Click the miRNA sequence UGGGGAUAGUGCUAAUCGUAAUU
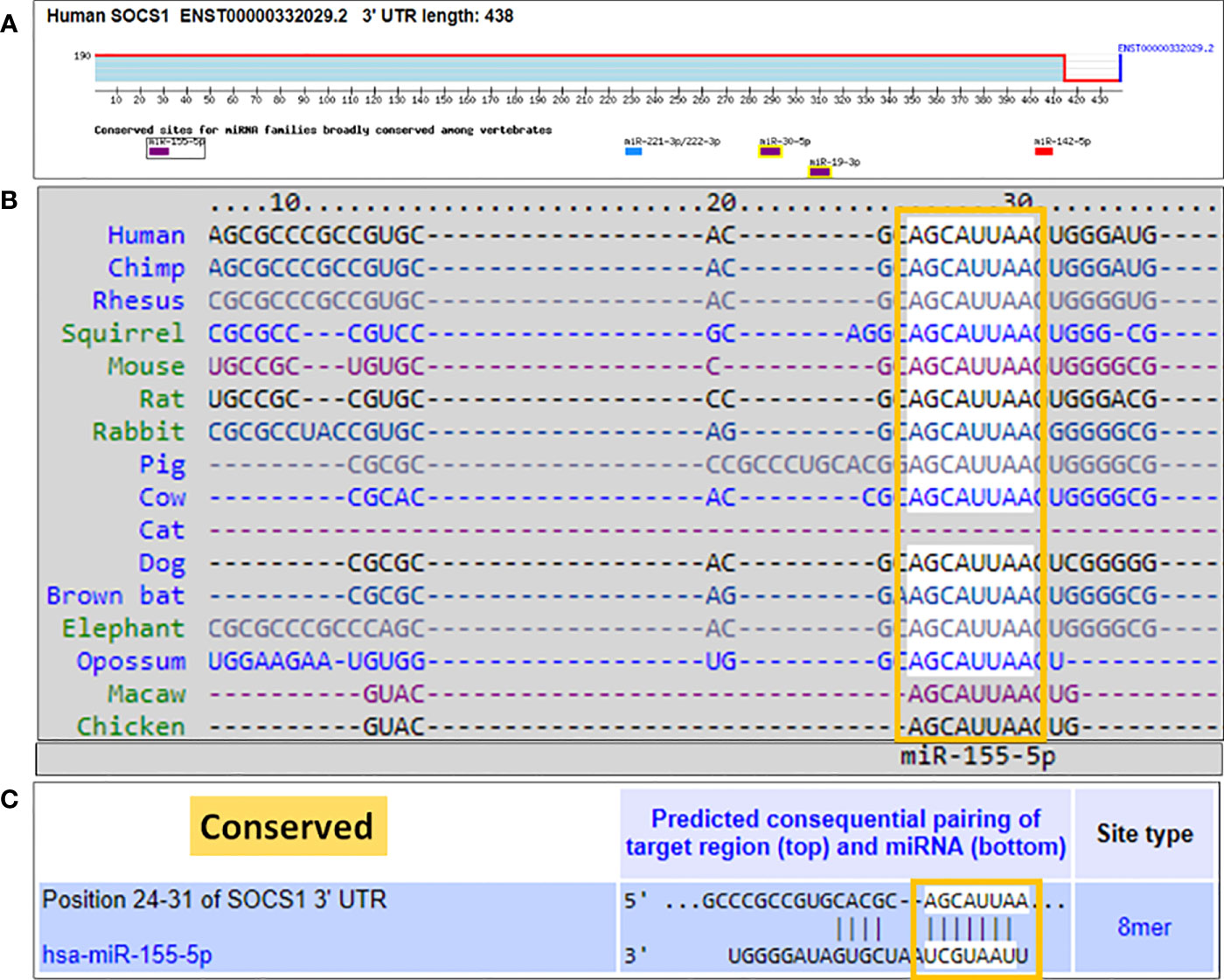The width and height of the screenshot is (1224, 980). 878,956
